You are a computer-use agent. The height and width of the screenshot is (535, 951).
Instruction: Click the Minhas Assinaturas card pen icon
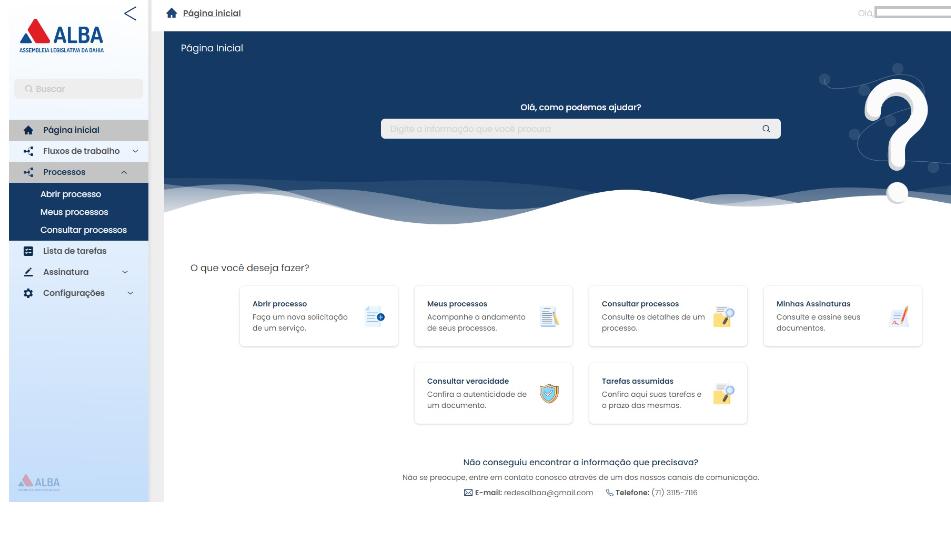899,317
